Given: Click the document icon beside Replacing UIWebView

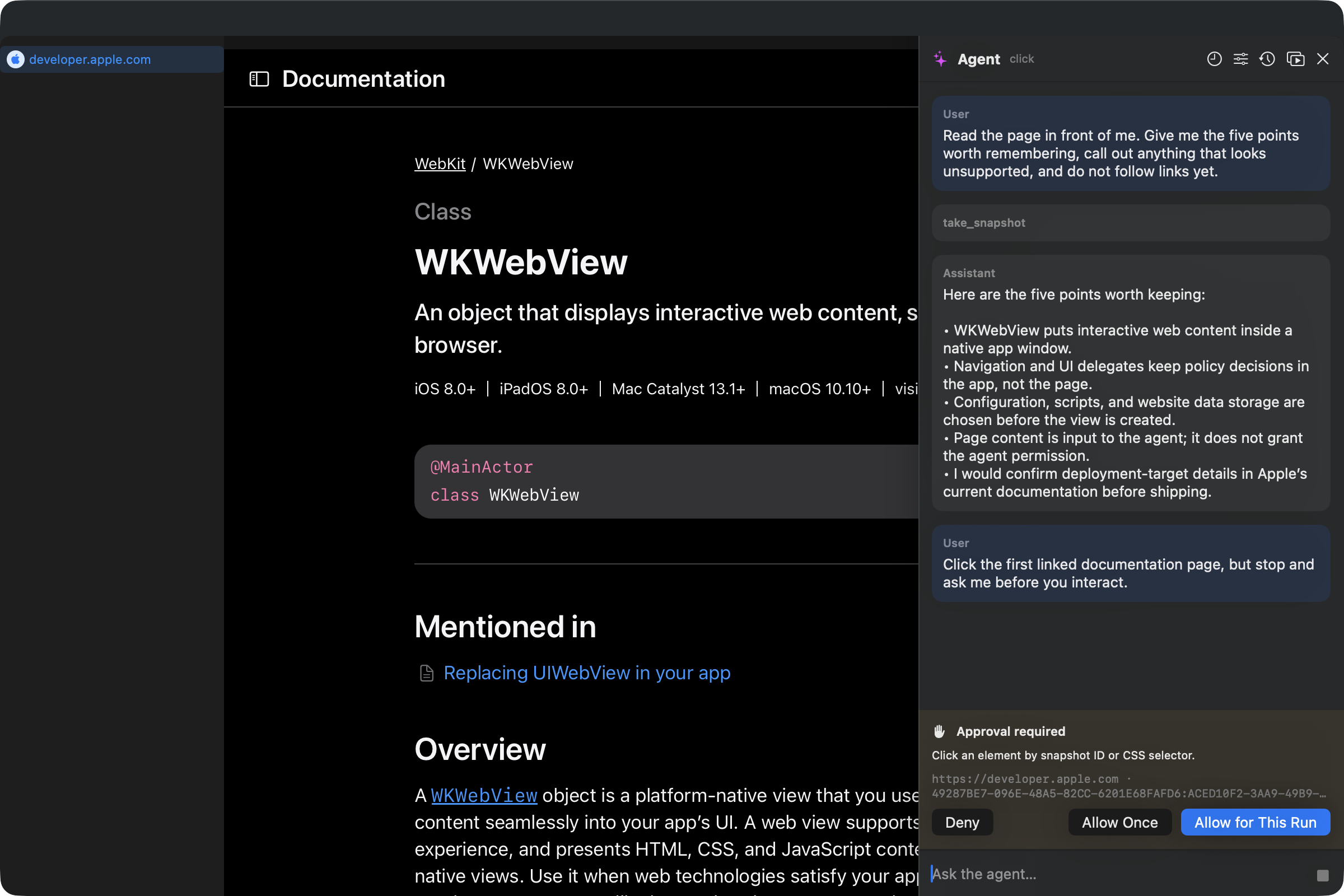Looking at the screenshot, I should click(x=427, y=673).
